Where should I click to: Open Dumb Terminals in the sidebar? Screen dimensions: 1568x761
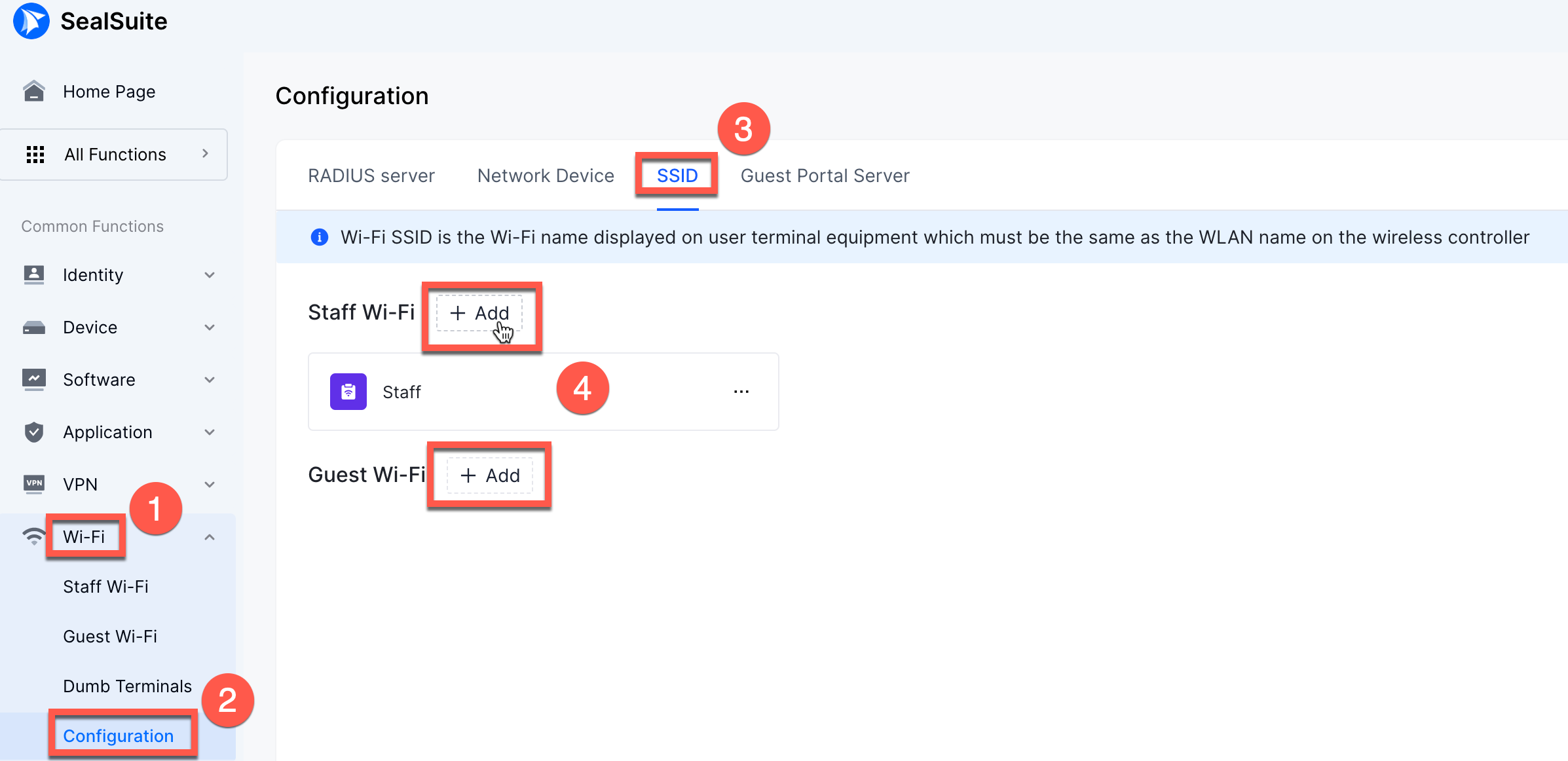pos(127,686)
